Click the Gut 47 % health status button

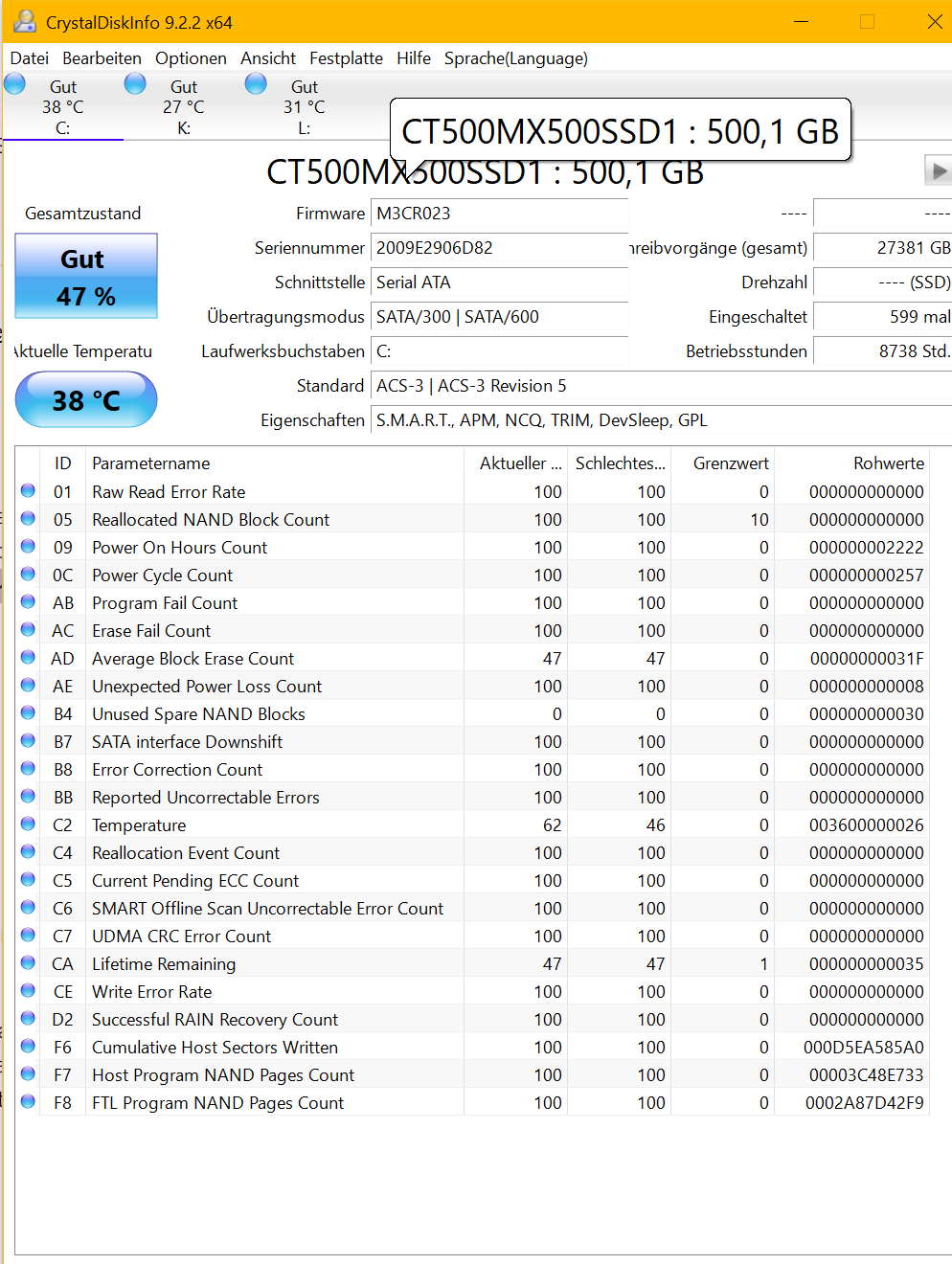pos(86,277)
